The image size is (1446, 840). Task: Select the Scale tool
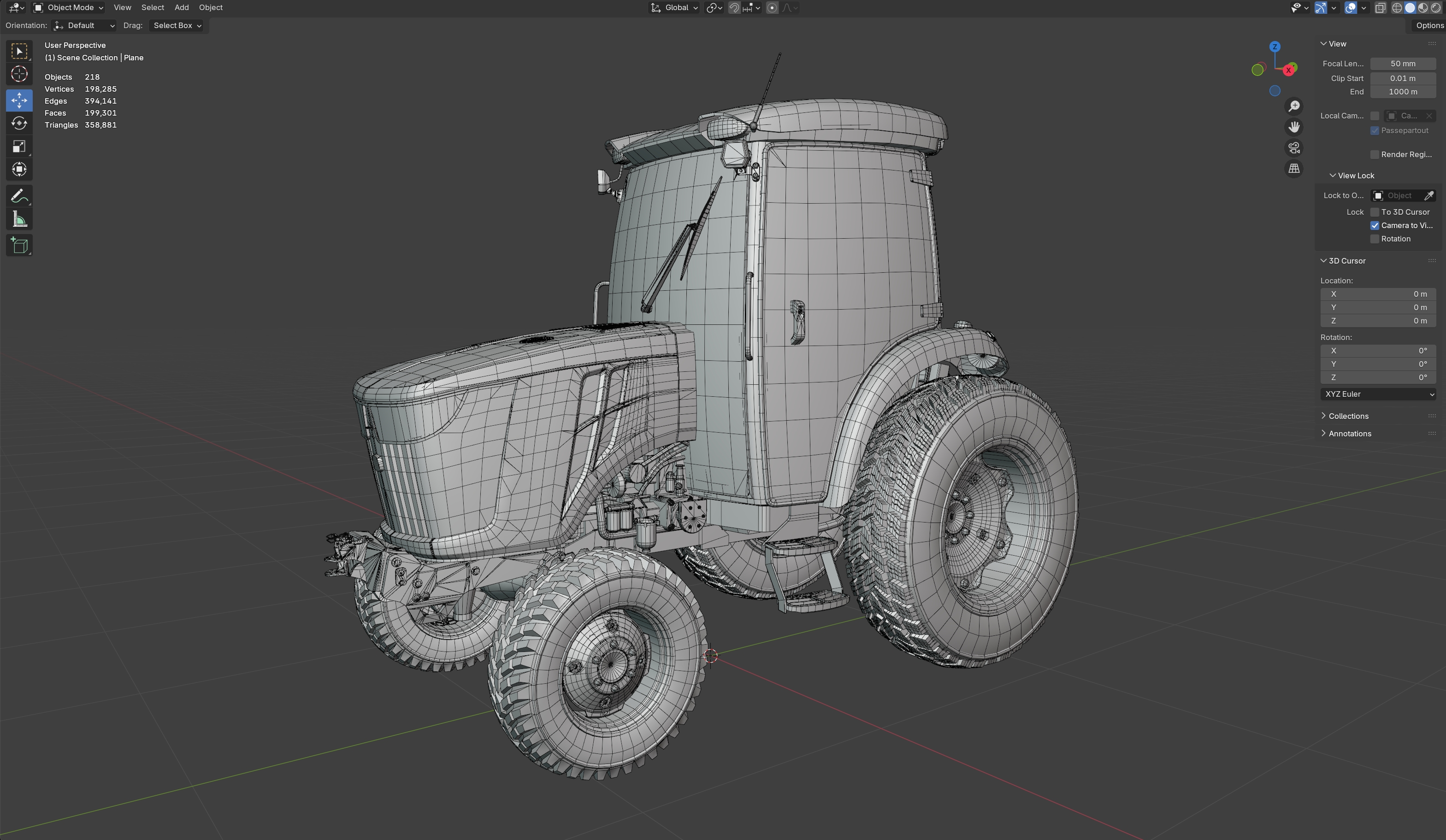[x=19, y=147]
